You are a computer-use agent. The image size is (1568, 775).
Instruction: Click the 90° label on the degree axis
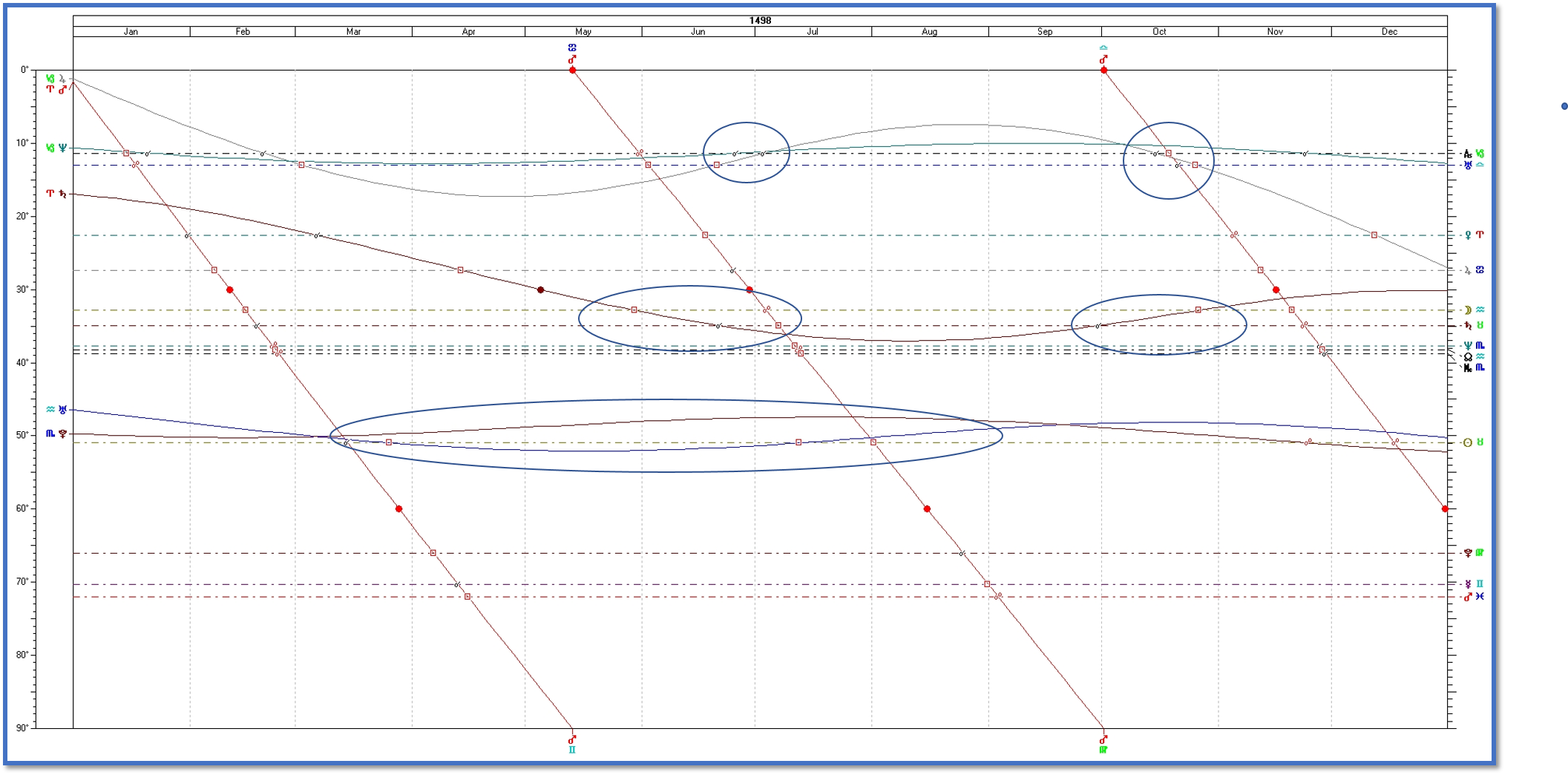[x=23, y=728]
